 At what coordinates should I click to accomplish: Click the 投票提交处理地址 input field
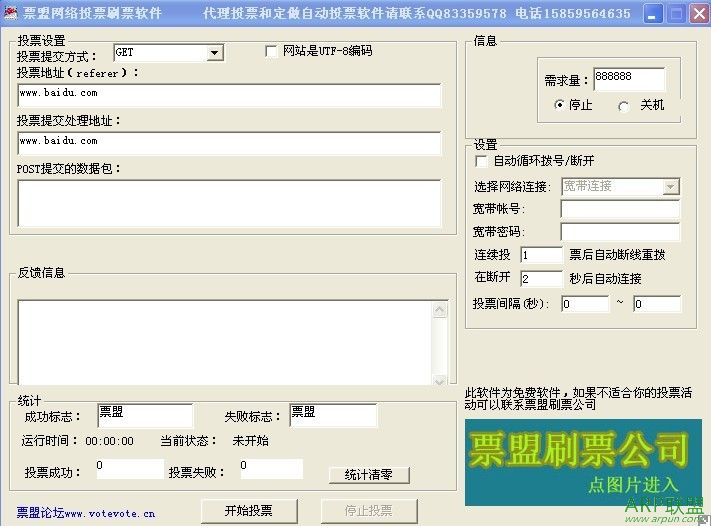(x=229, y=143)
